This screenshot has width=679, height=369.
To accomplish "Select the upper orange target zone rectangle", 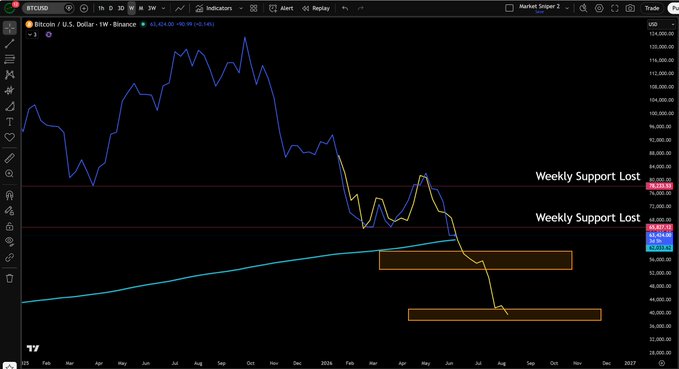I will 475,260.
